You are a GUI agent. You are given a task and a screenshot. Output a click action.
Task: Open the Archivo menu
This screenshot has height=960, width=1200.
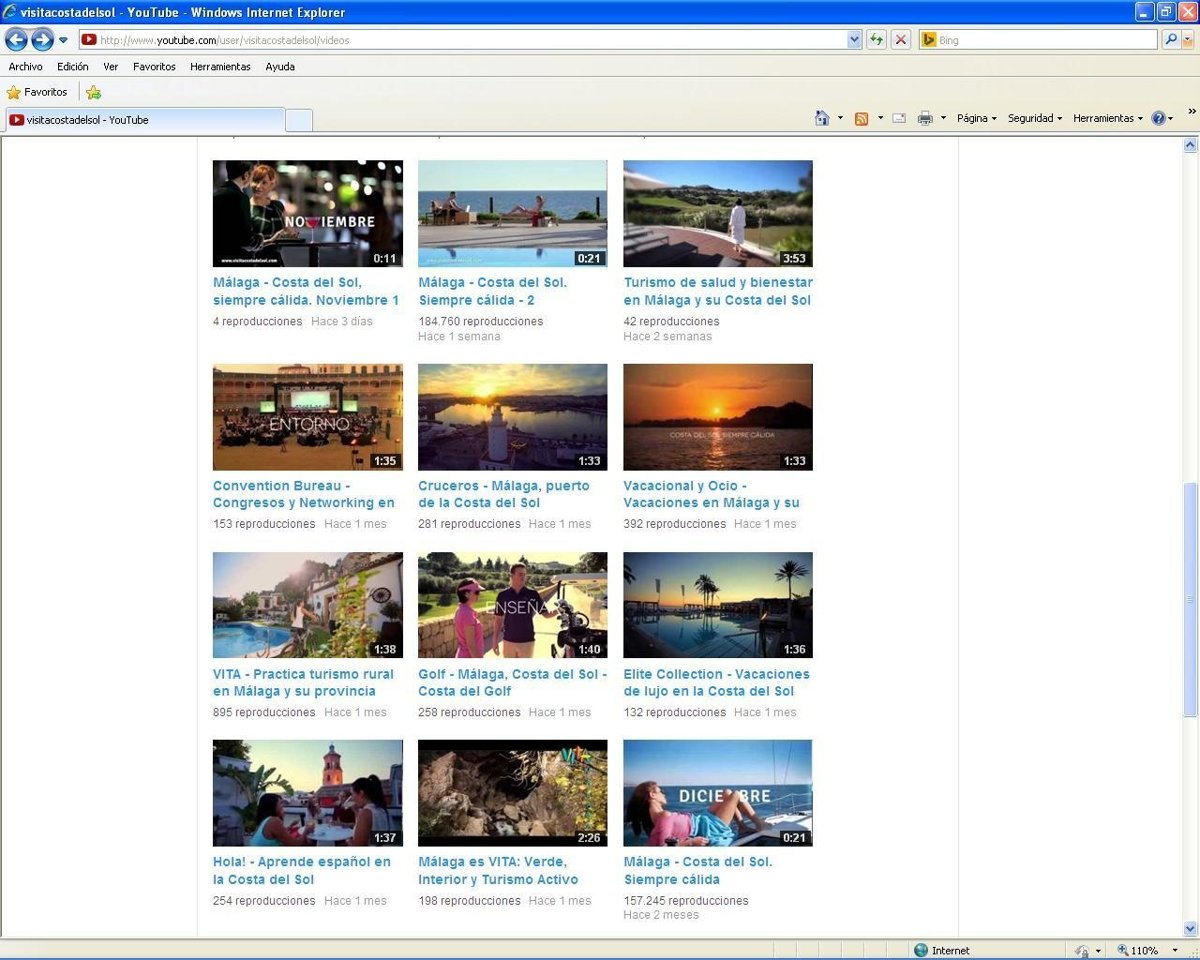coord(26,67)
